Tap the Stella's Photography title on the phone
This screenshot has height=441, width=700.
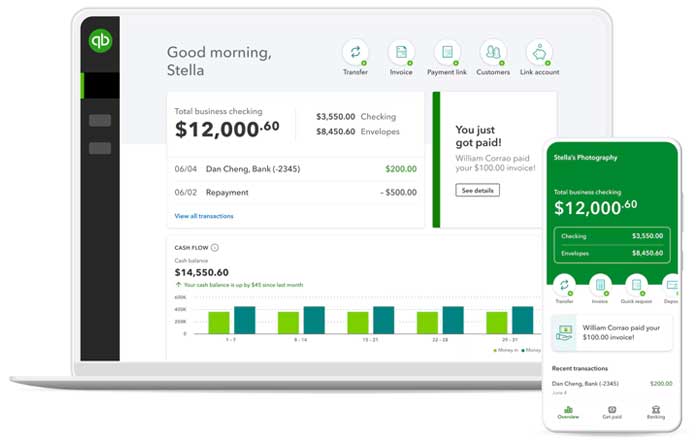(585, 158)
